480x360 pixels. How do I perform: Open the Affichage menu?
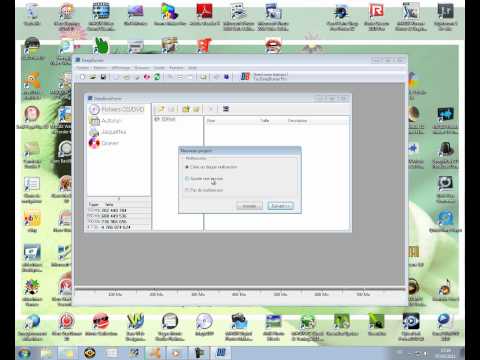coord(121,68)
